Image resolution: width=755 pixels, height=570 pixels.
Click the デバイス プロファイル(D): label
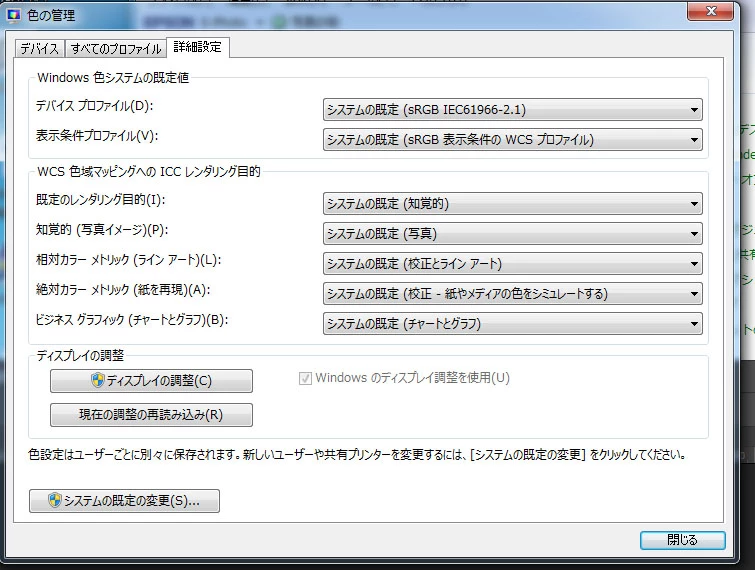coord(94,106)
